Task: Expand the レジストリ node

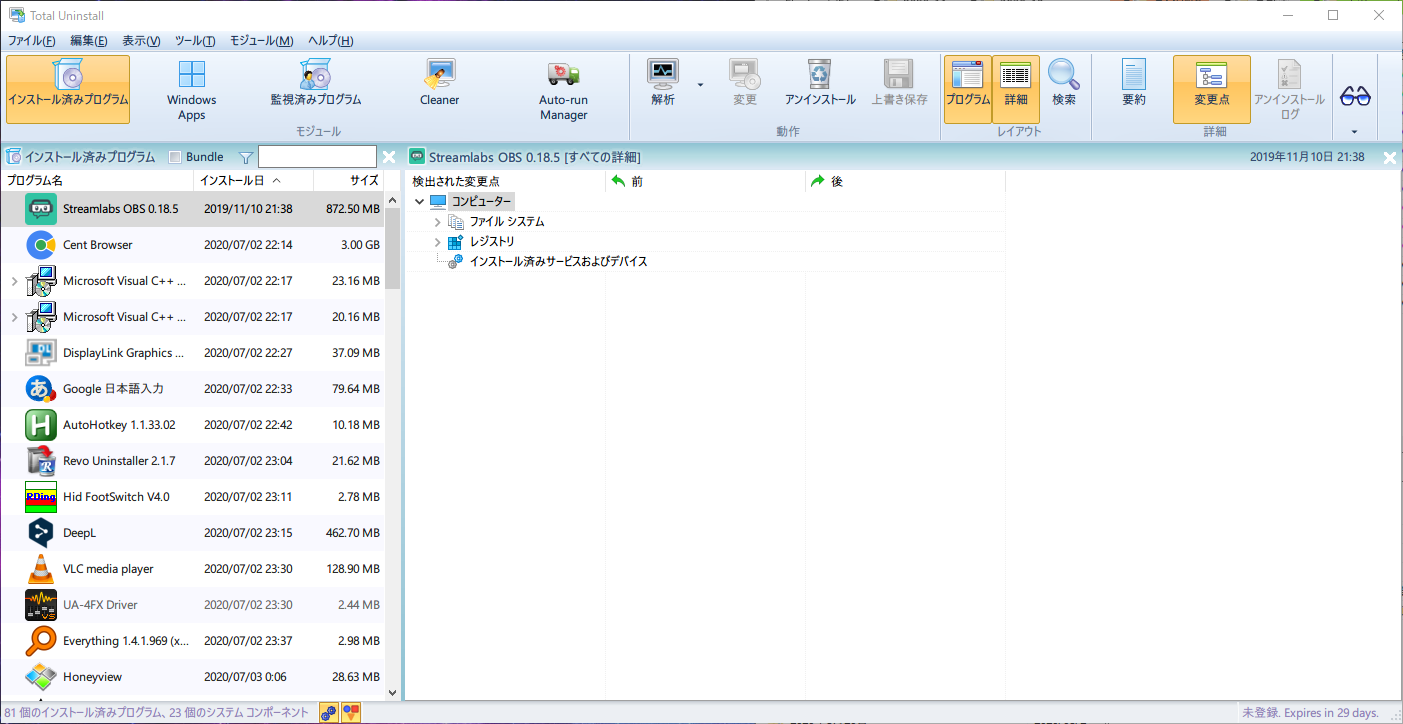Action: (437, 242)
